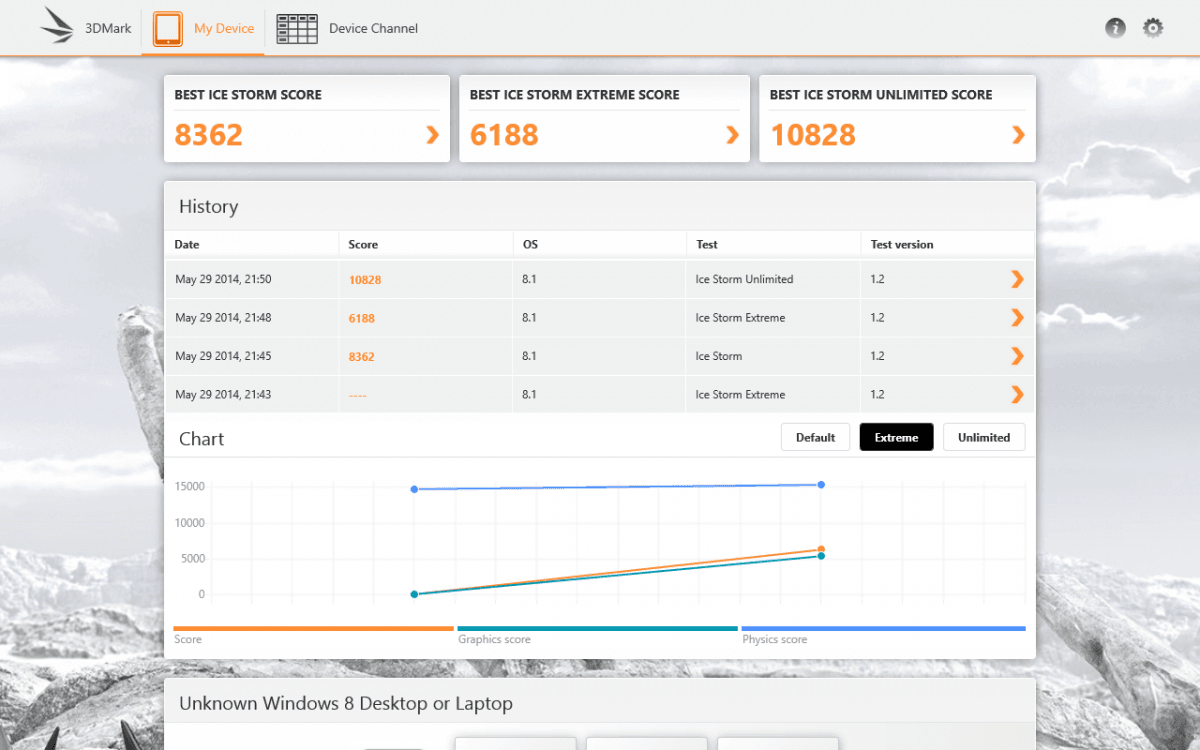Click the large 6188 best score value
This screenshot has height=750, width=1200.
pyautogui.click(x=504, y=135)
